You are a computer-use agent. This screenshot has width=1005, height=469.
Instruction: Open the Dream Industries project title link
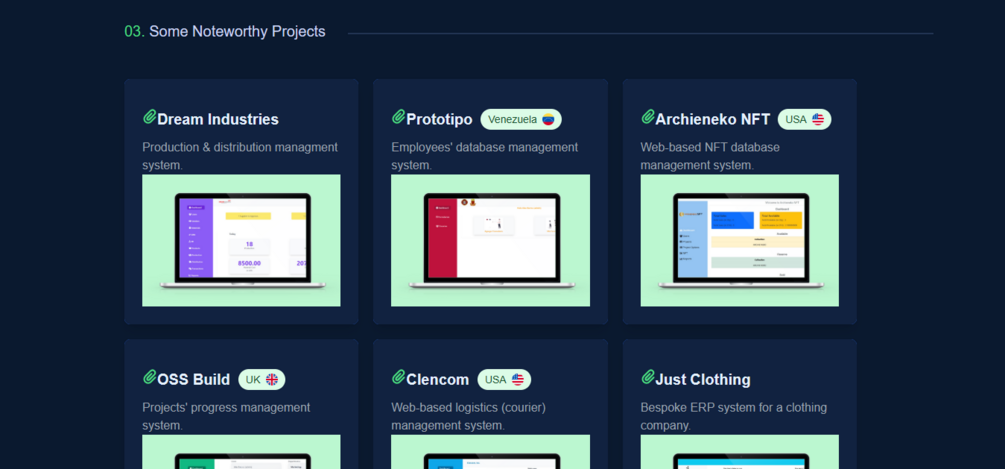point(218,119)
